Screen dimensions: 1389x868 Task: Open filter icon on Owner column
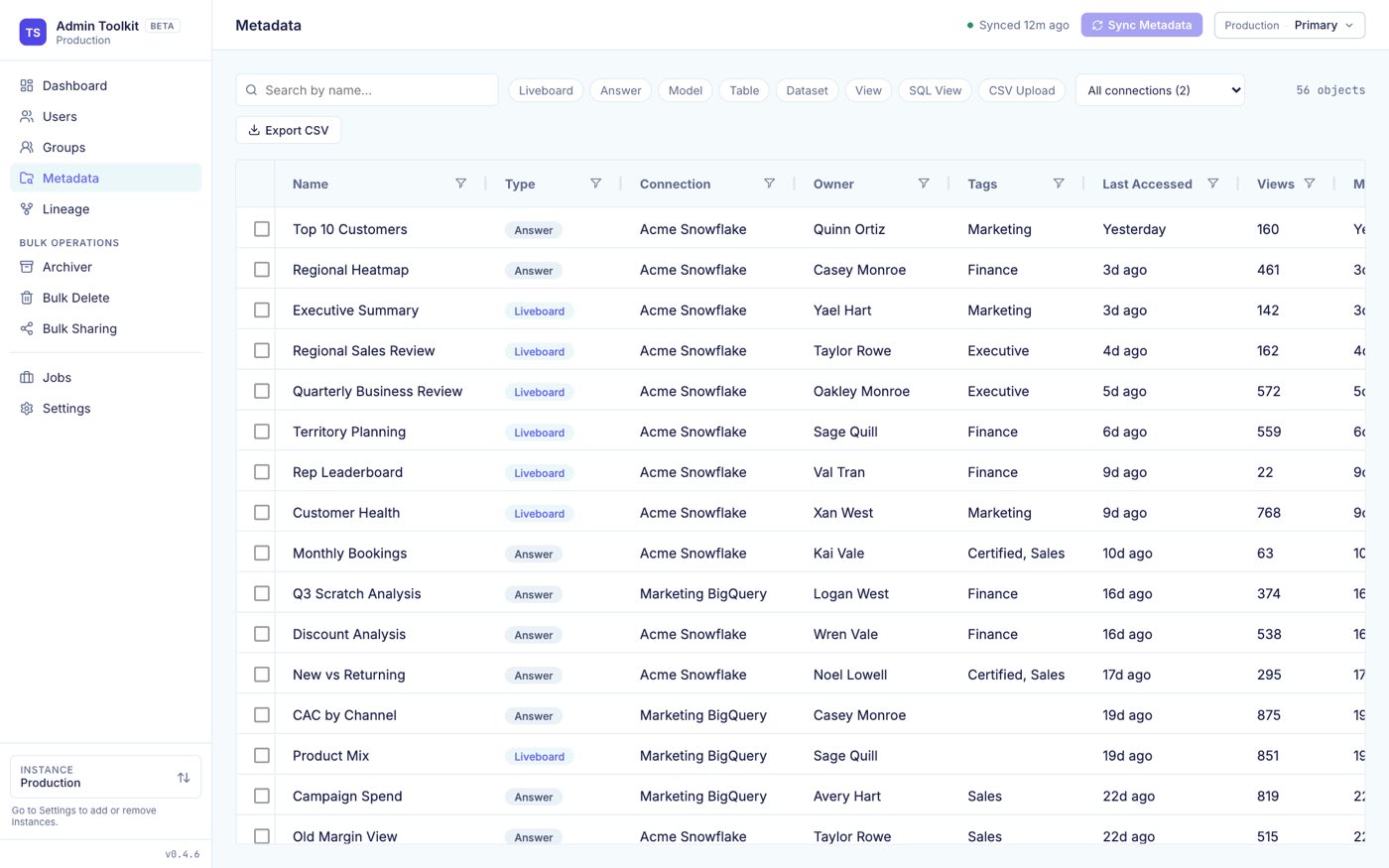click(924, 184)
